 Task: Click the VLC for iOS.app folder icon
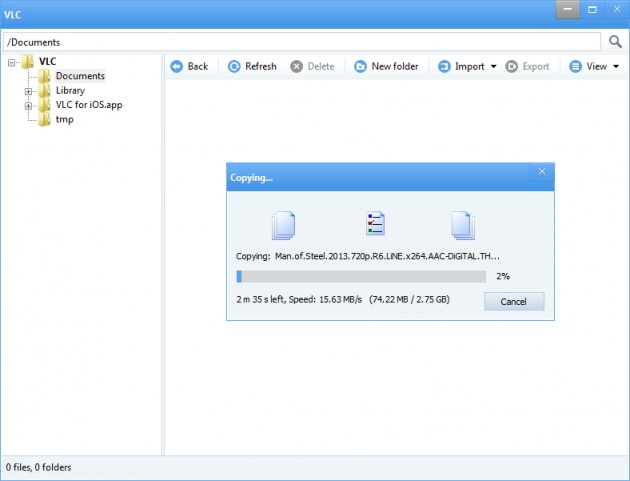44,105
